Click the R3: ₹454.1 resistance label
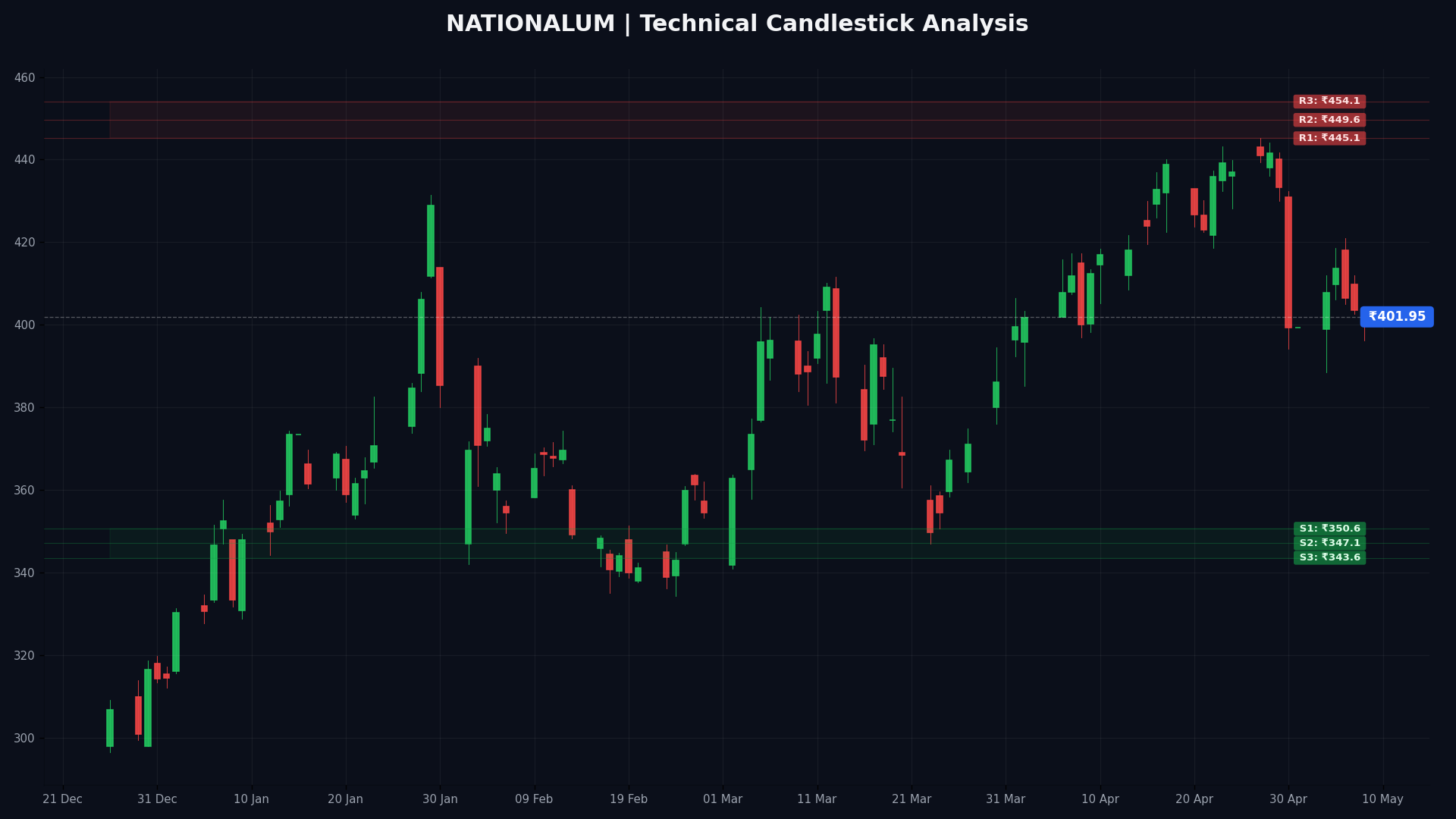Image resolution: width=1456 pixels, height=819 pixels. pos(1329,102)
